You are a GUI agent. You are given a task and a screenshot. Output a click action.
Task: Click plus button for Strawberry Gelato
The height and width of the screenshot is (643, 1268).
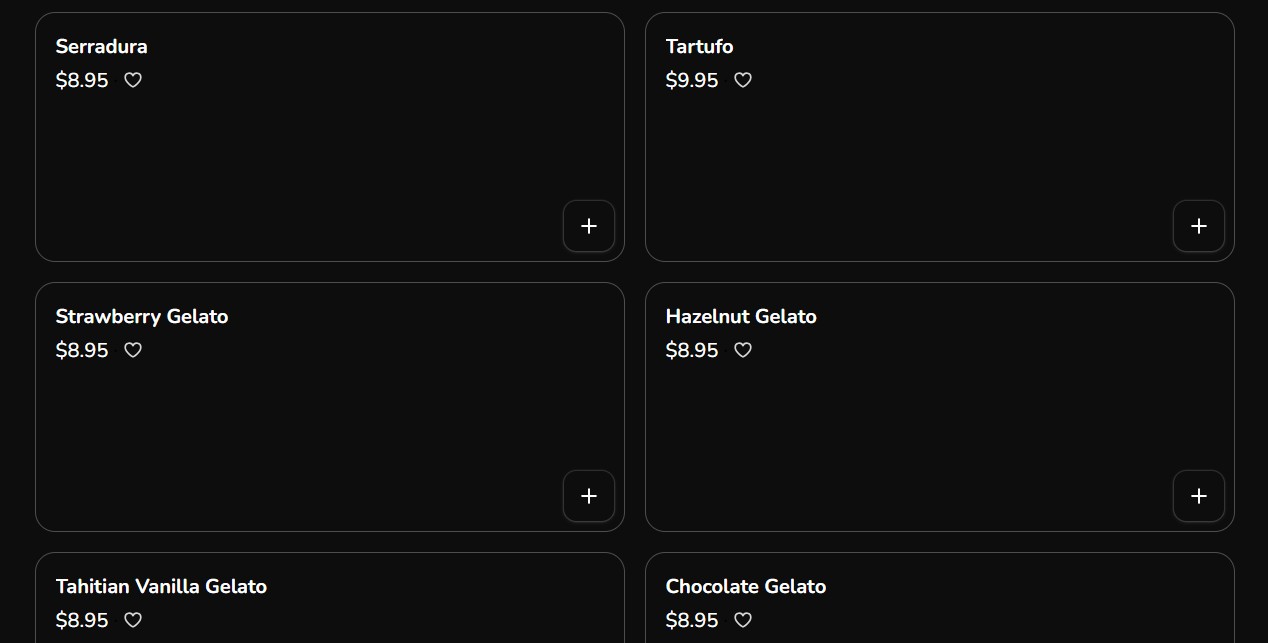589,496
